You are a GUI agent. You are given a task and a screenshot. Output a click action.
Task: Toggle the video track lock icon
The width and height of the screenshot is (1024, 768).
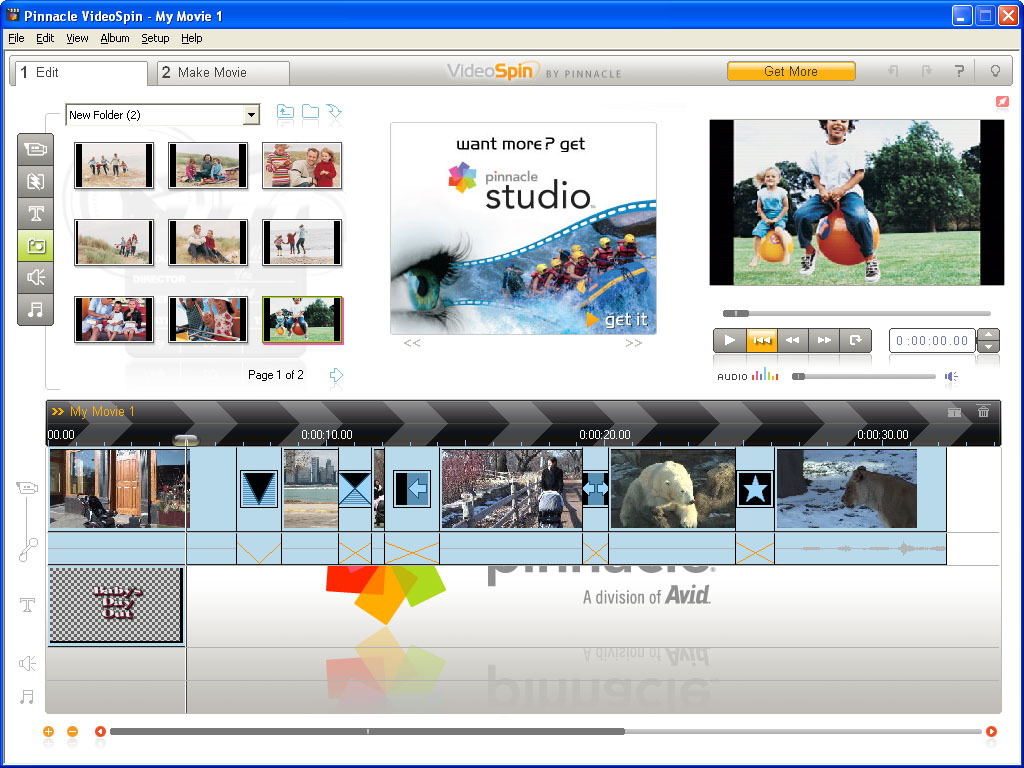coord(26,488)
